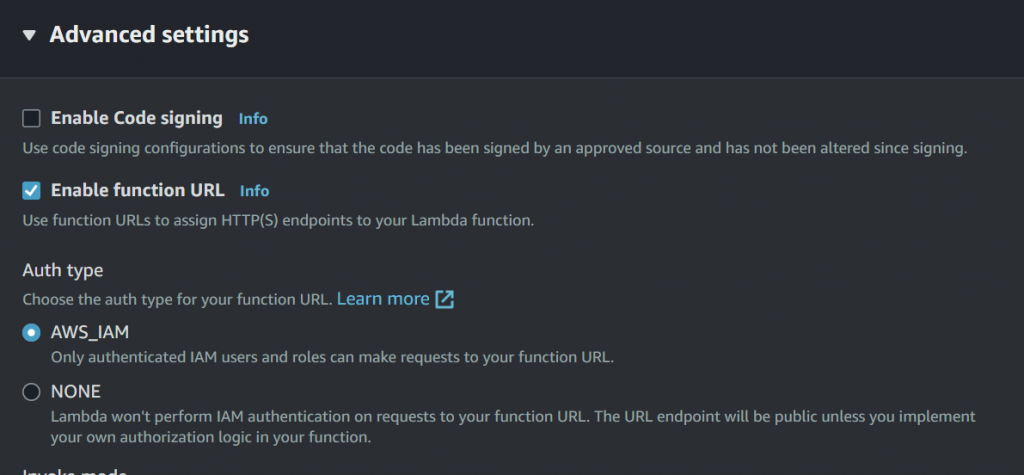Open Info link beside Enable Code signing
The width and height of the screenshot is (1024, 475).
click(x=253, y=119)
